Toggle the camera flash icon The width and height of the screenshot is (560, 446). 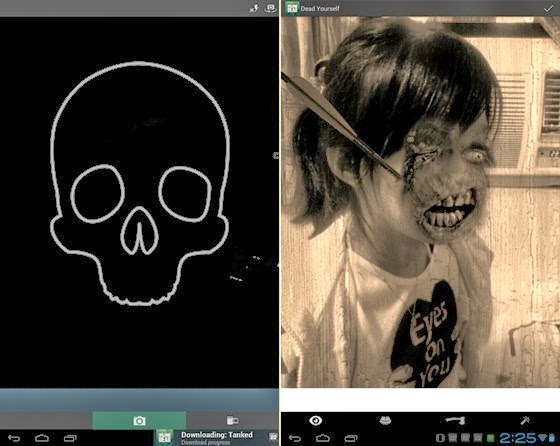click(x=254, y=8)
